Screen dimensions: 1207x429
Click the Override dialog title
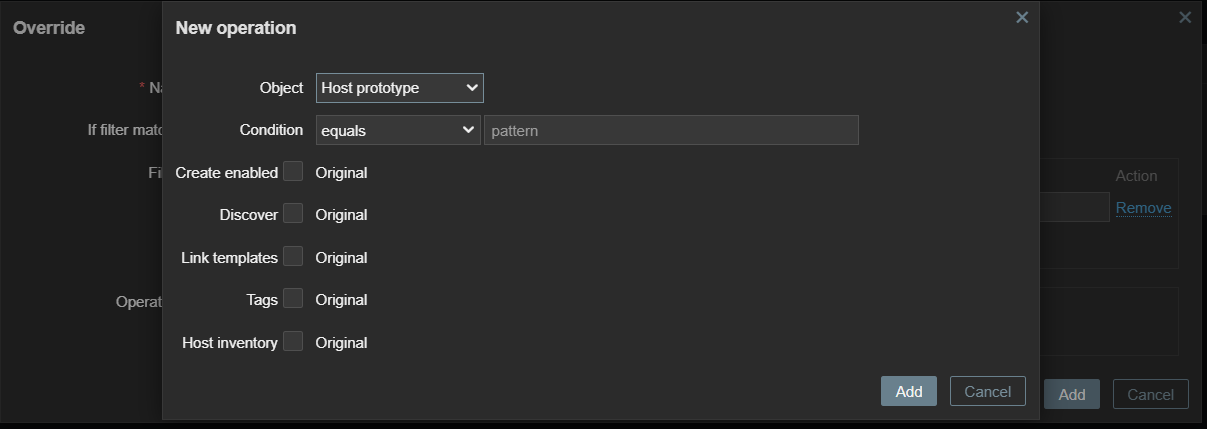tap(49, 28)
